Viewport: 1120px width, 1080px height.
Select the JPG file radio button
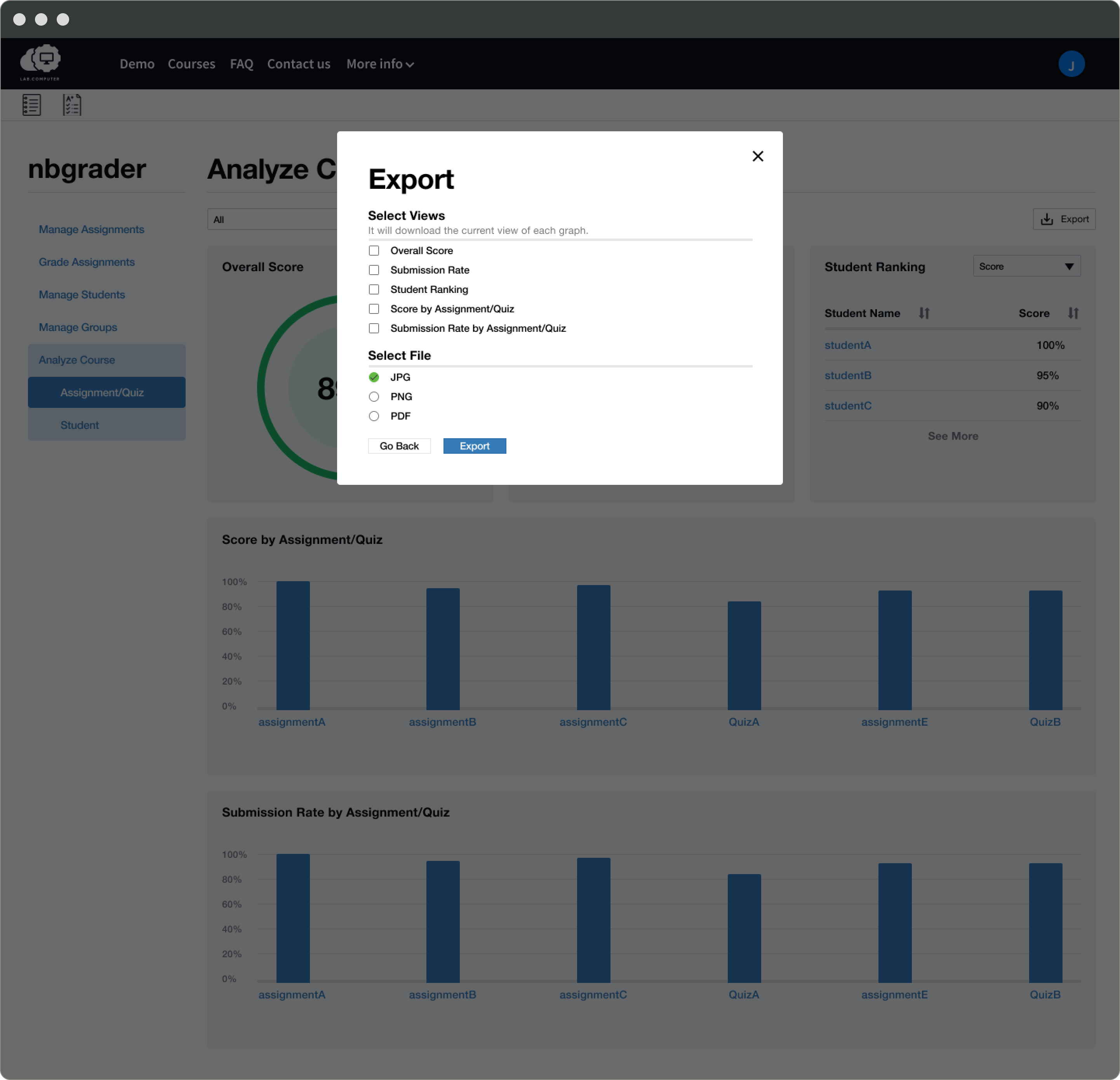coord(374,377)
